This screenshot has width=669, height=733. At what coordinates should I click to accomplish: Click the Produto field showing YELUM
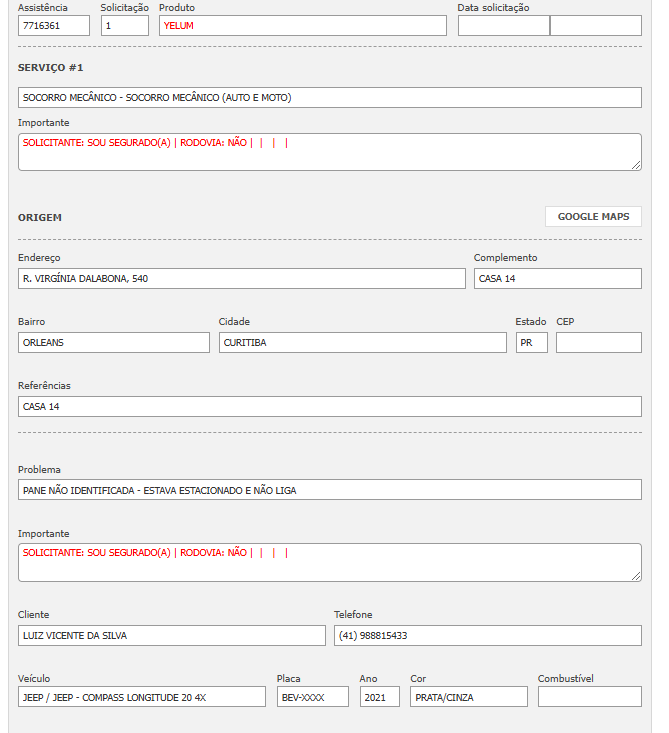(x=302, y=26)
